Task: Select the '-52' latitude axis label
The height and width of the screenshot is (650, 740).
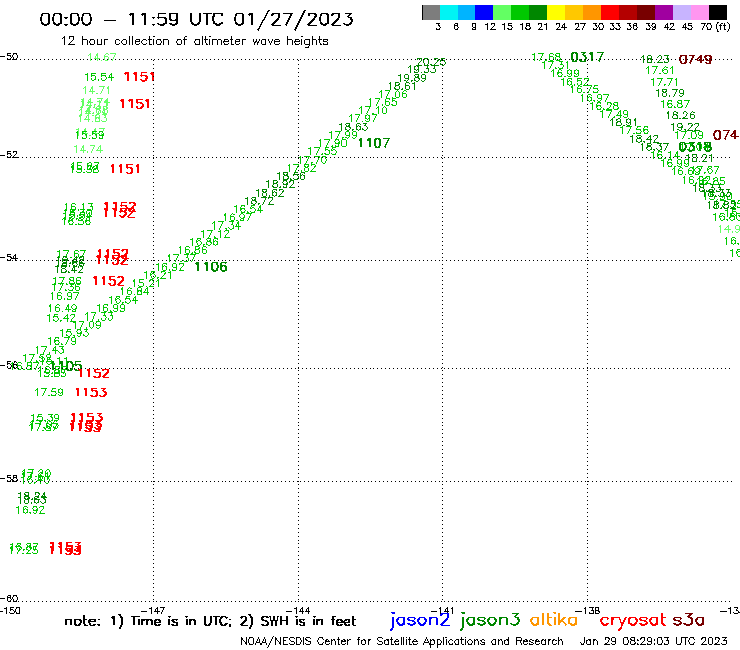Action: click(9, 155)
